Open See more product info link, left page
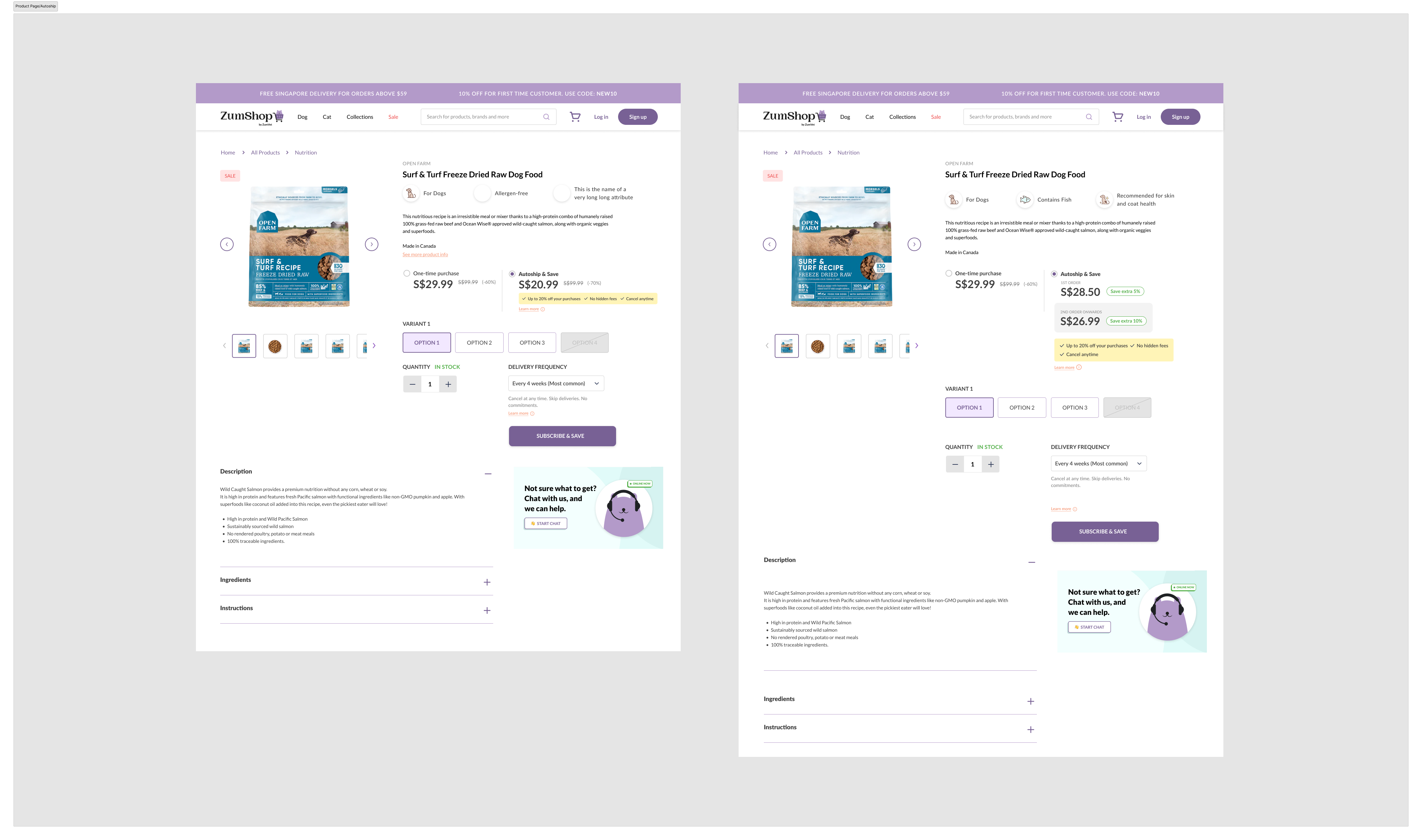Viewport: 1422px width, 840px height. [x=425, y=255]
